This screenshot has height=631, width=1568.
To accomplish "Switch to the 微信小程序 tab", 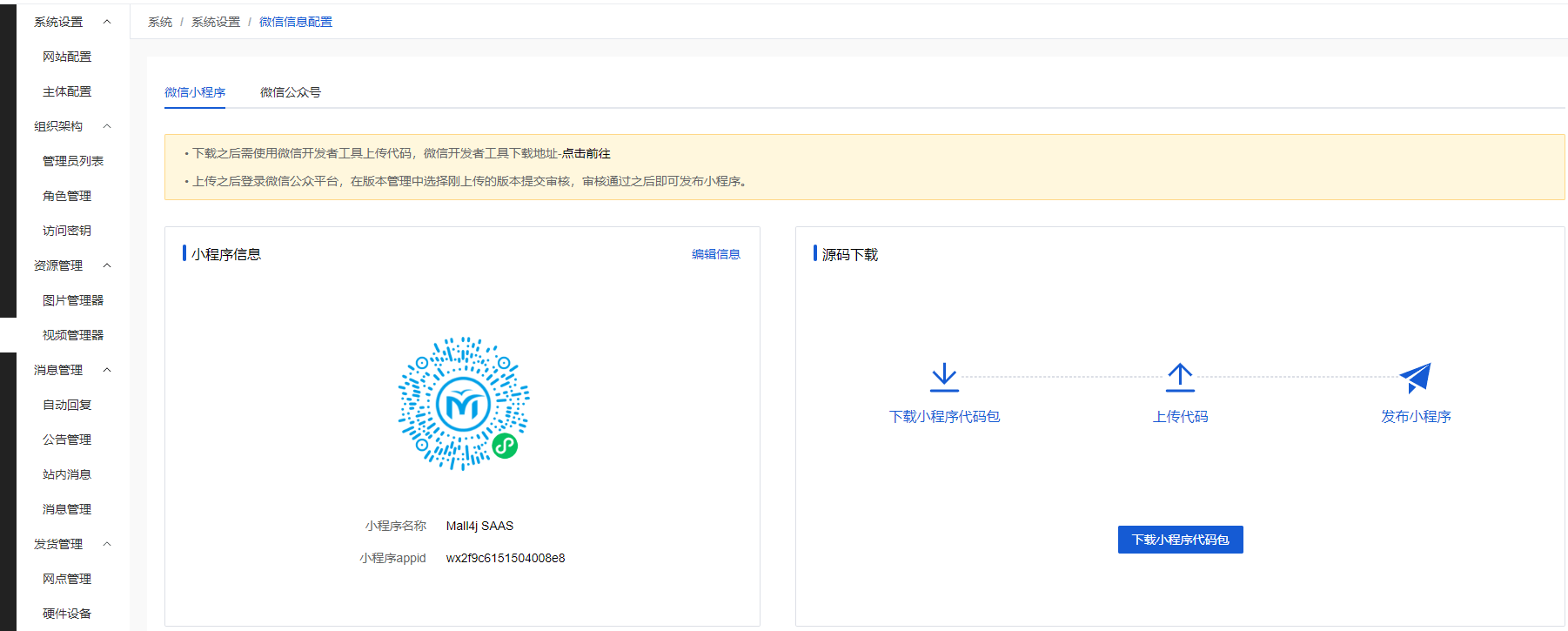I will [195, 92].
